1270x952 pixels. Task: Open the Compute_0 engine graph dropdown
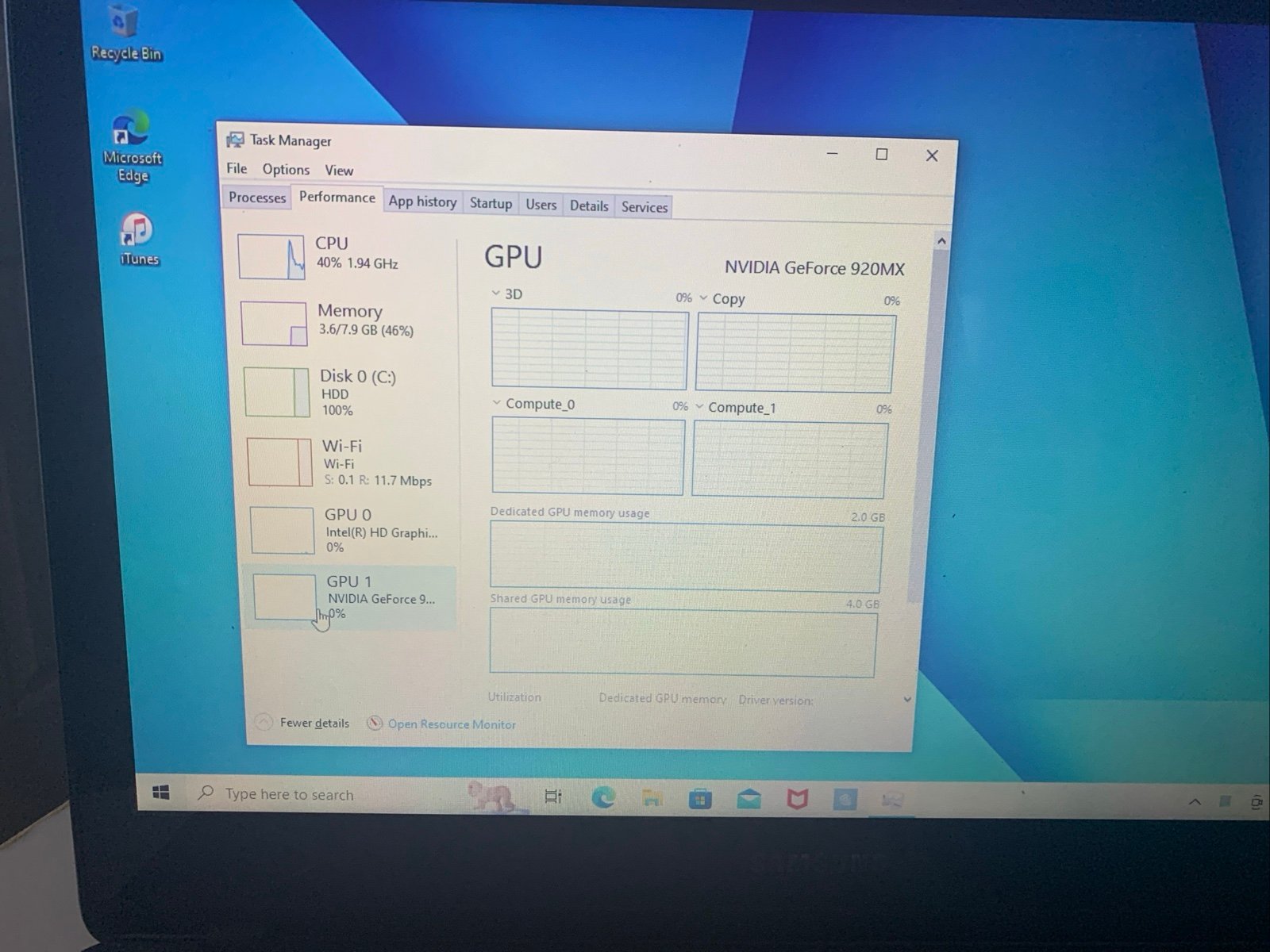(x=497, y=403)
